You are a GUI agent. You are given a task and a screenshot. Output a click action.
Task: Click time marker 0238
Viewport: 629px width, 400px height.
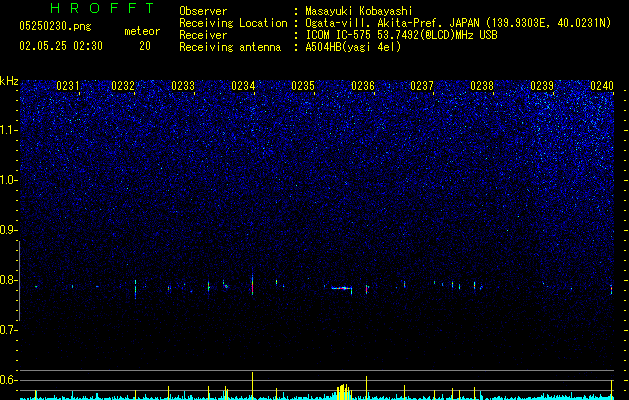pyautogui.click(x=482, y=86)
